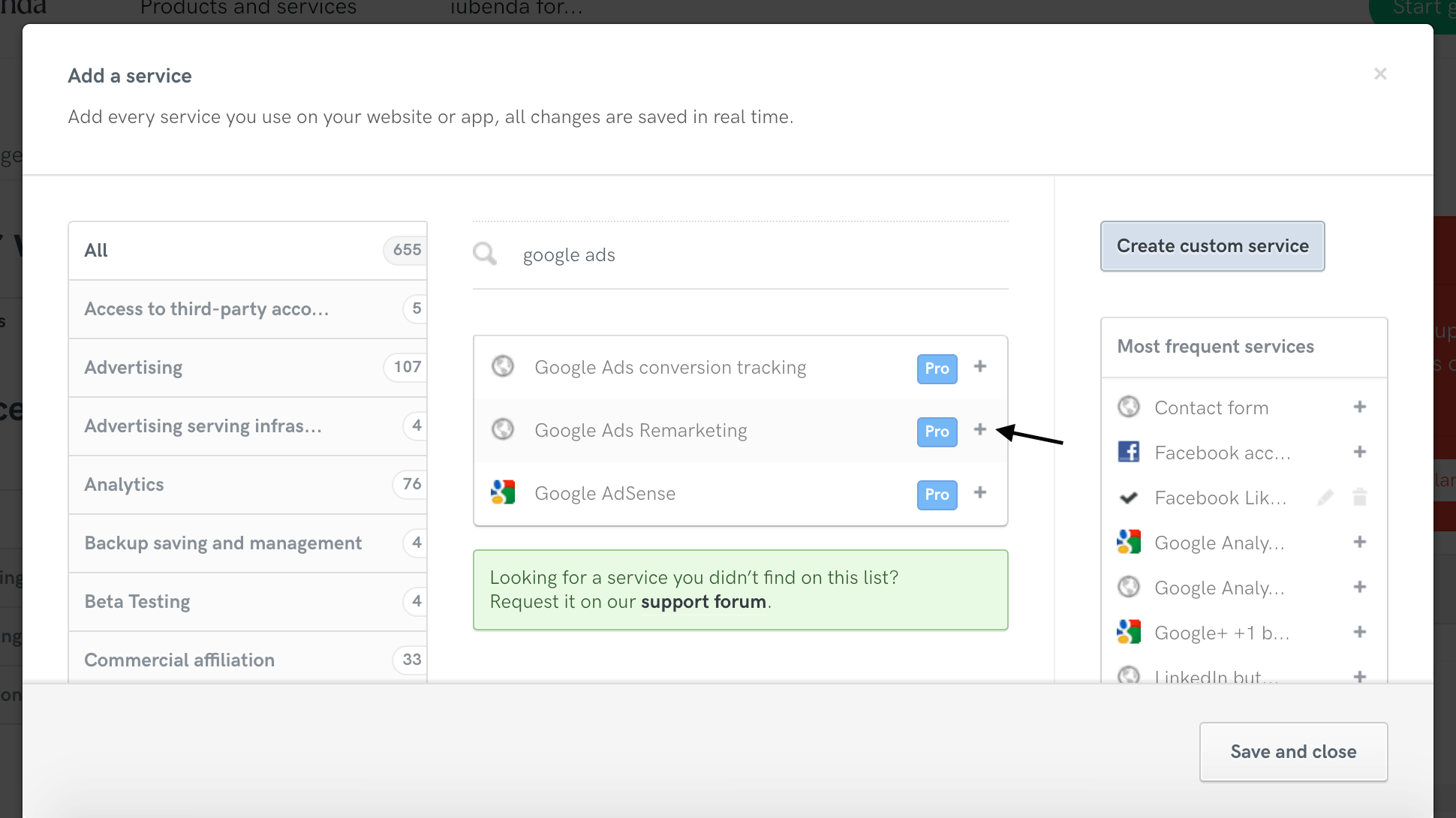Add Google Ads Remarketing with the plus icon
The image size is (1456, 818).
click(980, 431)
